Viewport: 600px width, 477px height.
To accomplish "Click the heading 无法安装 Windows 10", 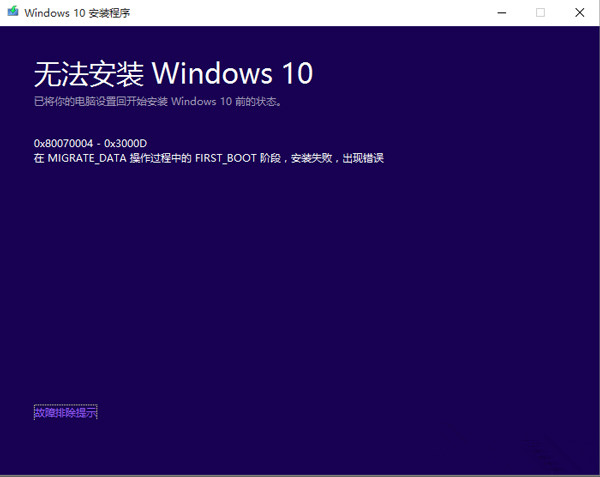I will (x=173, y=73).
